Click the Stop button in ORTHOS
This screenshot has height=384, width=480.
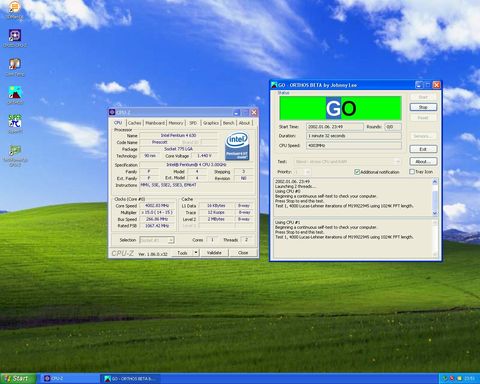(423, 107)
